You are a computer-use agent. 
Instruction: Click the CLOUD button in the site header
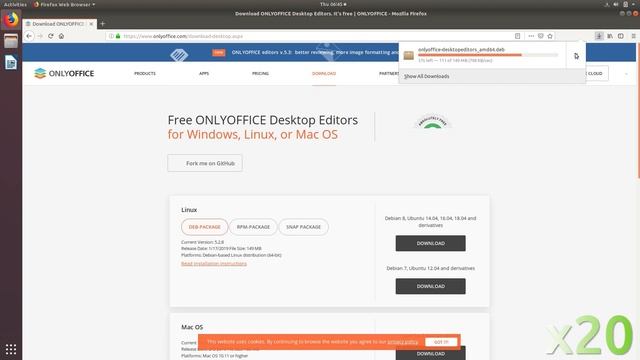coord(596,73)
